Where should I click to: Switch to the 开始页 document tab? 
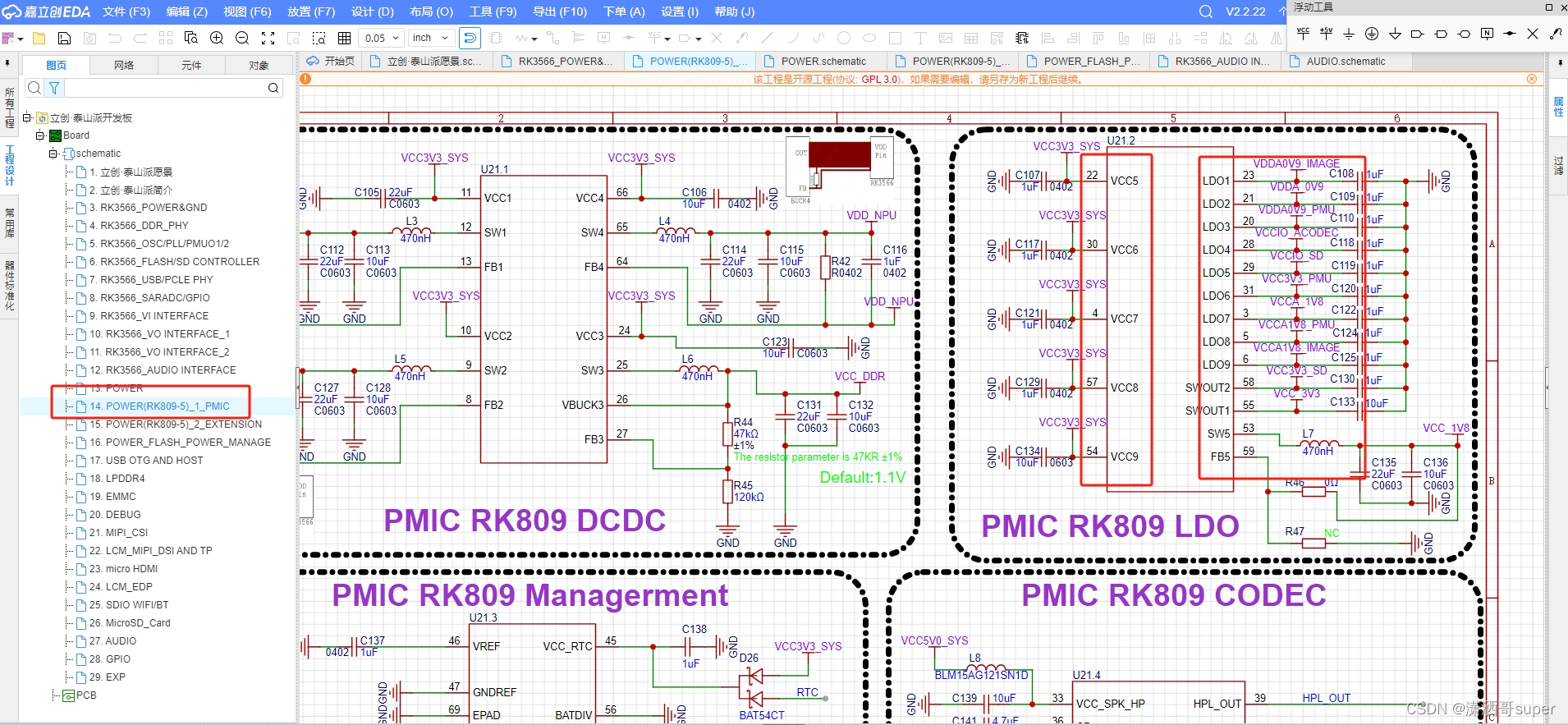pos(330,61)
